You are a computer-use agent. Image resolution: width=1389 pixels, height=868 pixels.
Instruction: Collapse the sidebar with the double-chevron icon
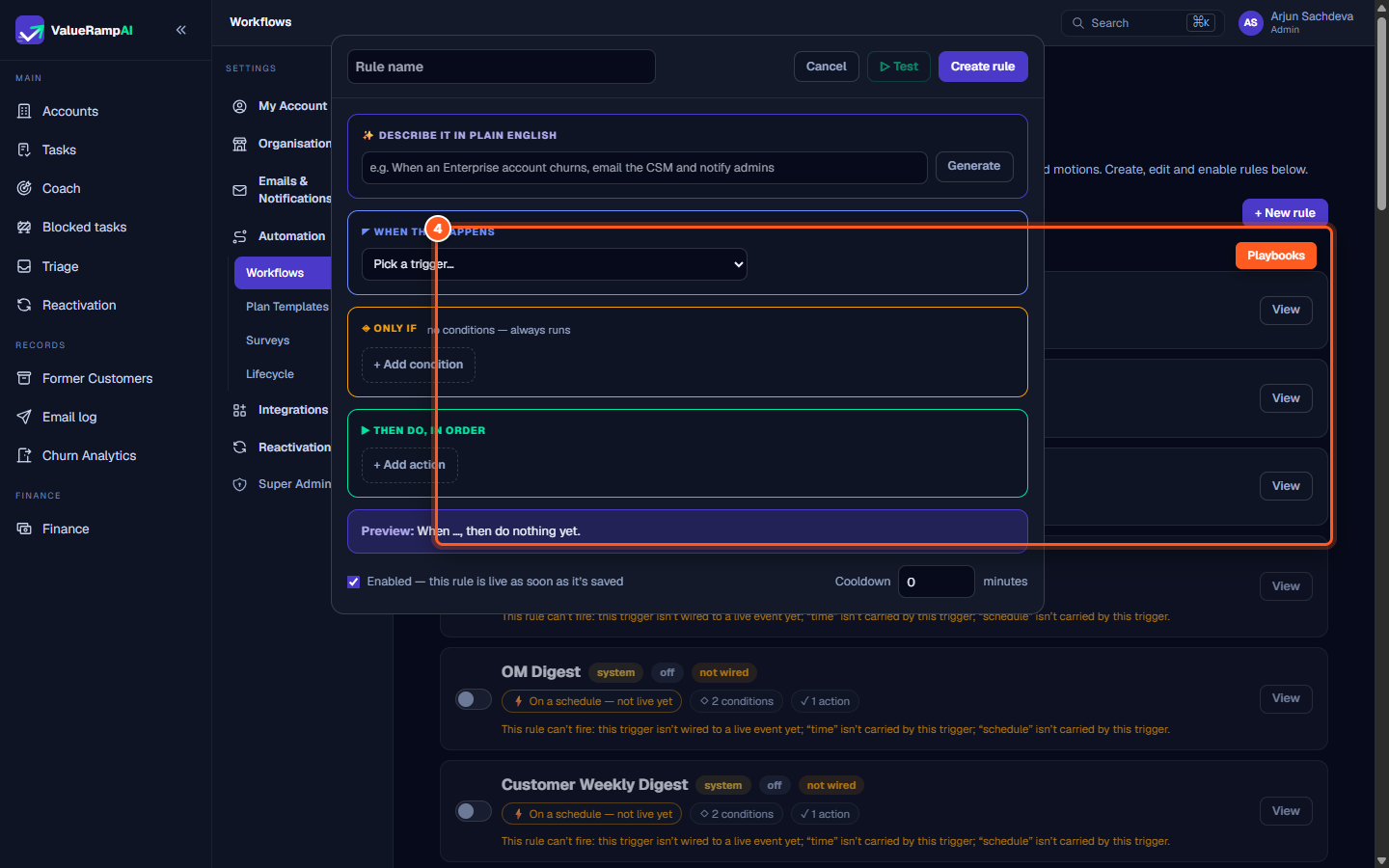(x=181, y=30)
